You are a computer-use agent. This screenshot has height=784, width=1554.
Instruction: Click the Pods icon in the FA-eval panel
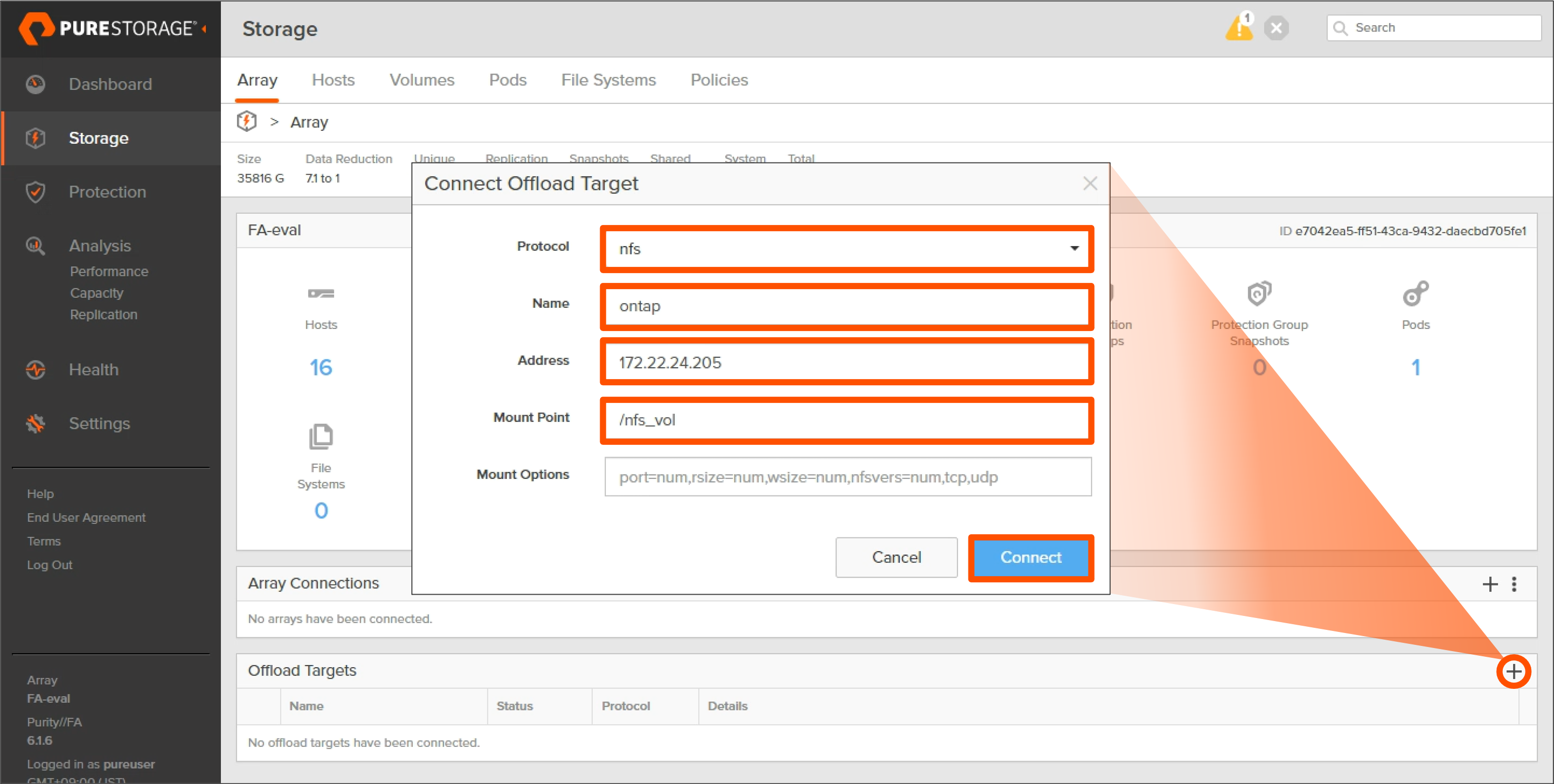(1415, 294)
